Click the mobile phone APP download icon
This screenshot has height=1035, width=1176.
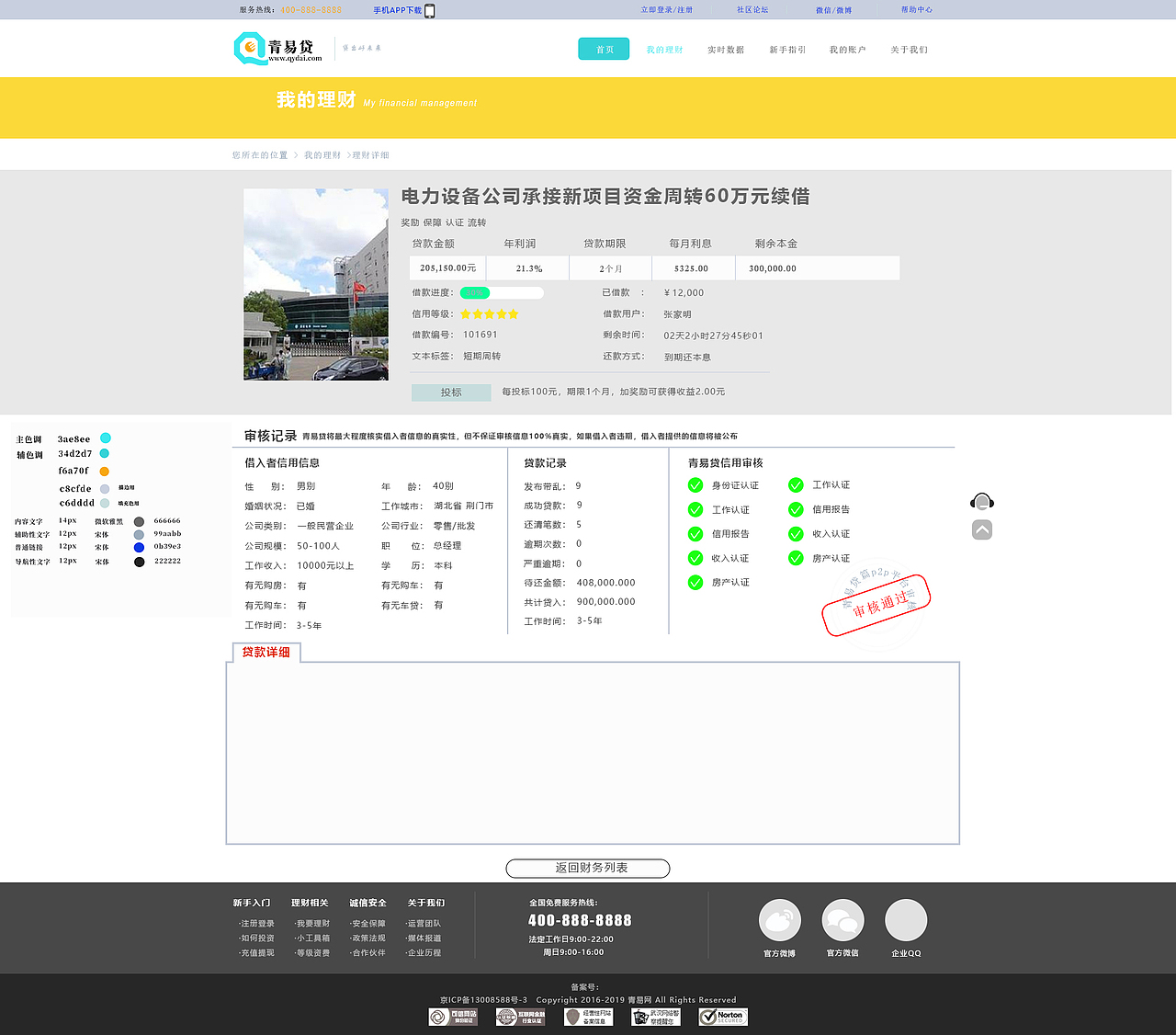click(429, 10)
